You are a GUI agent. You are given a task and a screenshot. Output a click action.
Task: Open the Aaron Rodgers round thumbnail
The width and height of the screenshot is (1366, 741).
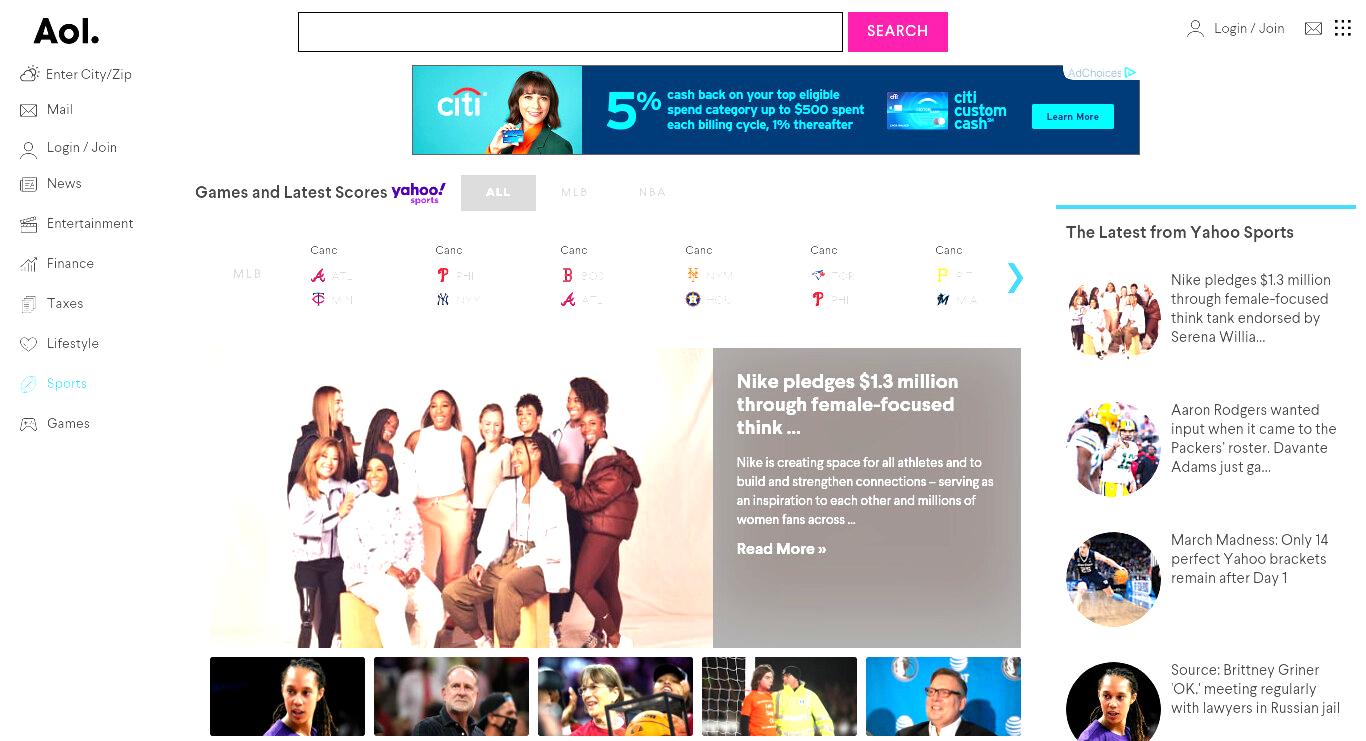point(1113,449)
